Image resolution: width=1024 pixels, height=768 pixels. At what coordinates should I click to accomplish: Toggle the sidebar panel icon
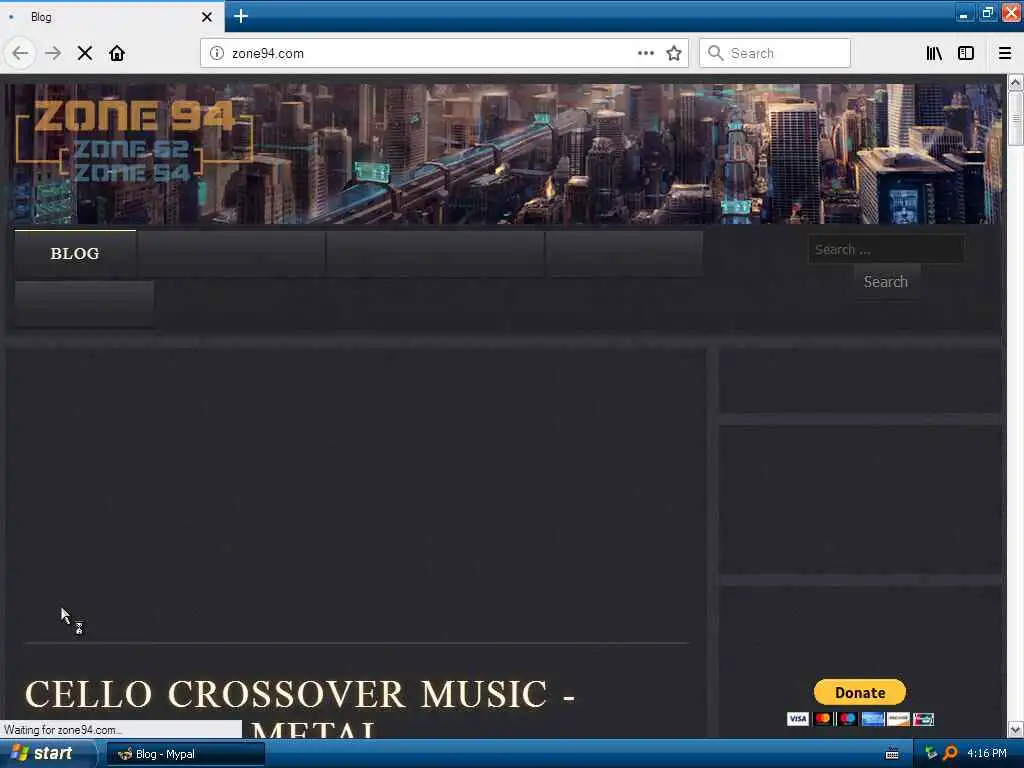[966, 53]
